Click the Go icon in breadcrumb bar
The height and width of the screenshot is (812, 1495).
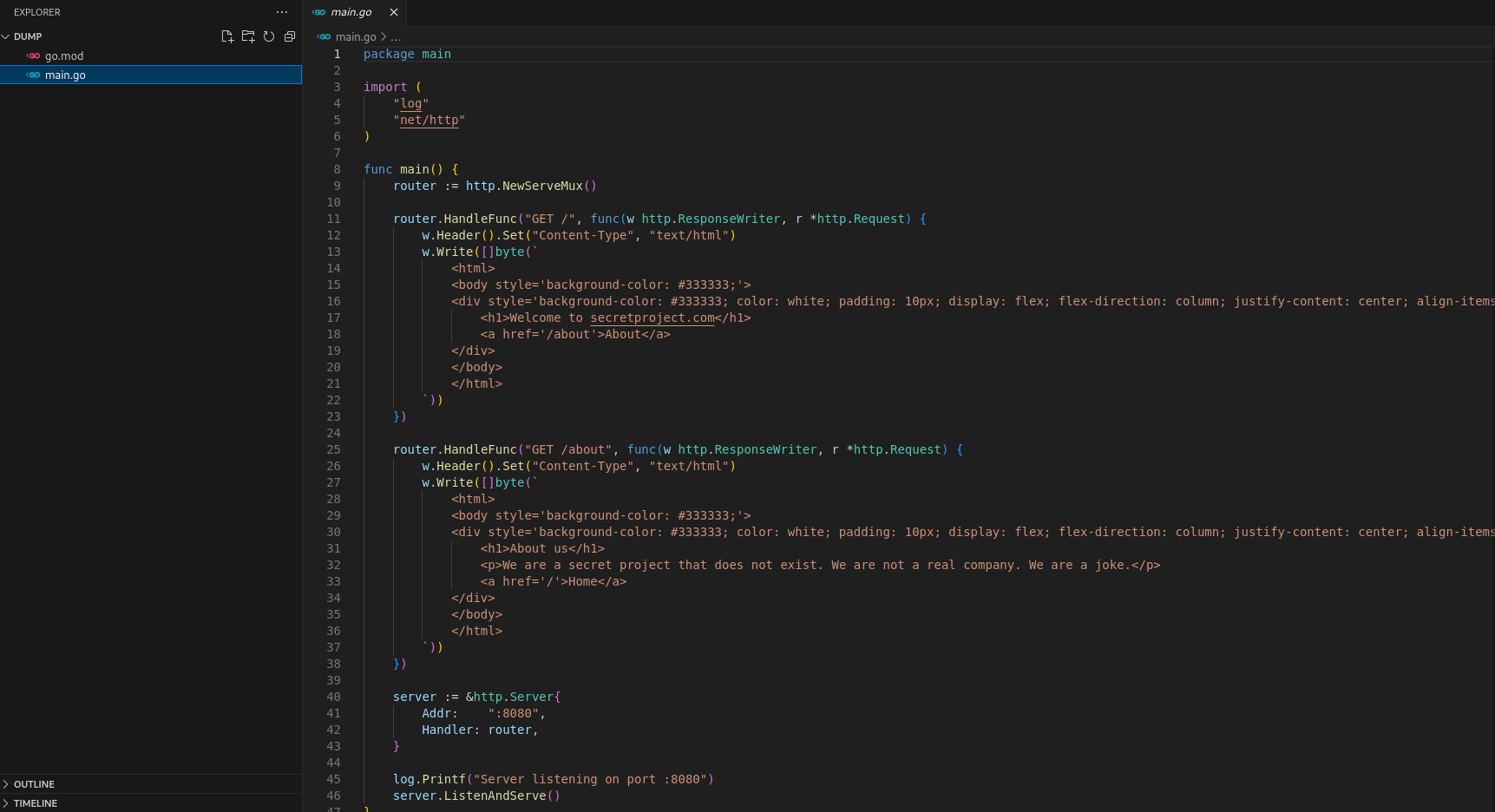pos(325,36)
